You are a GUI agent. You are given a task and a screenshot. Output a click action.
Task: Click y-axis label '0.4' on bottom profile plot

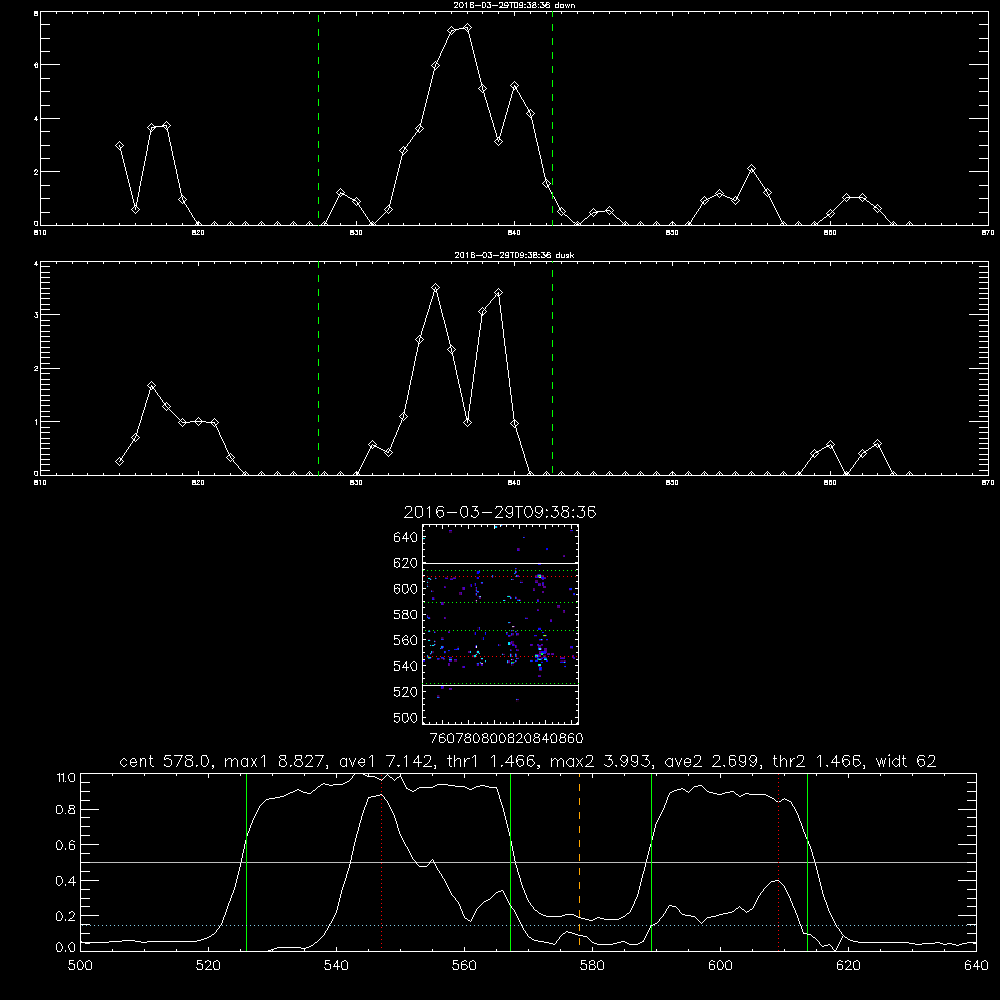tap(66, 881)
